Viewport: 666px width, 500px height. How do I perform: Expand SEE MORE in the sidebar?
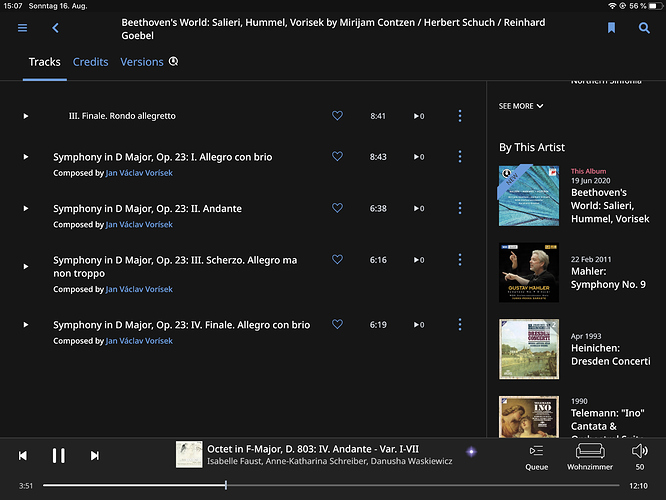[521, 106]
